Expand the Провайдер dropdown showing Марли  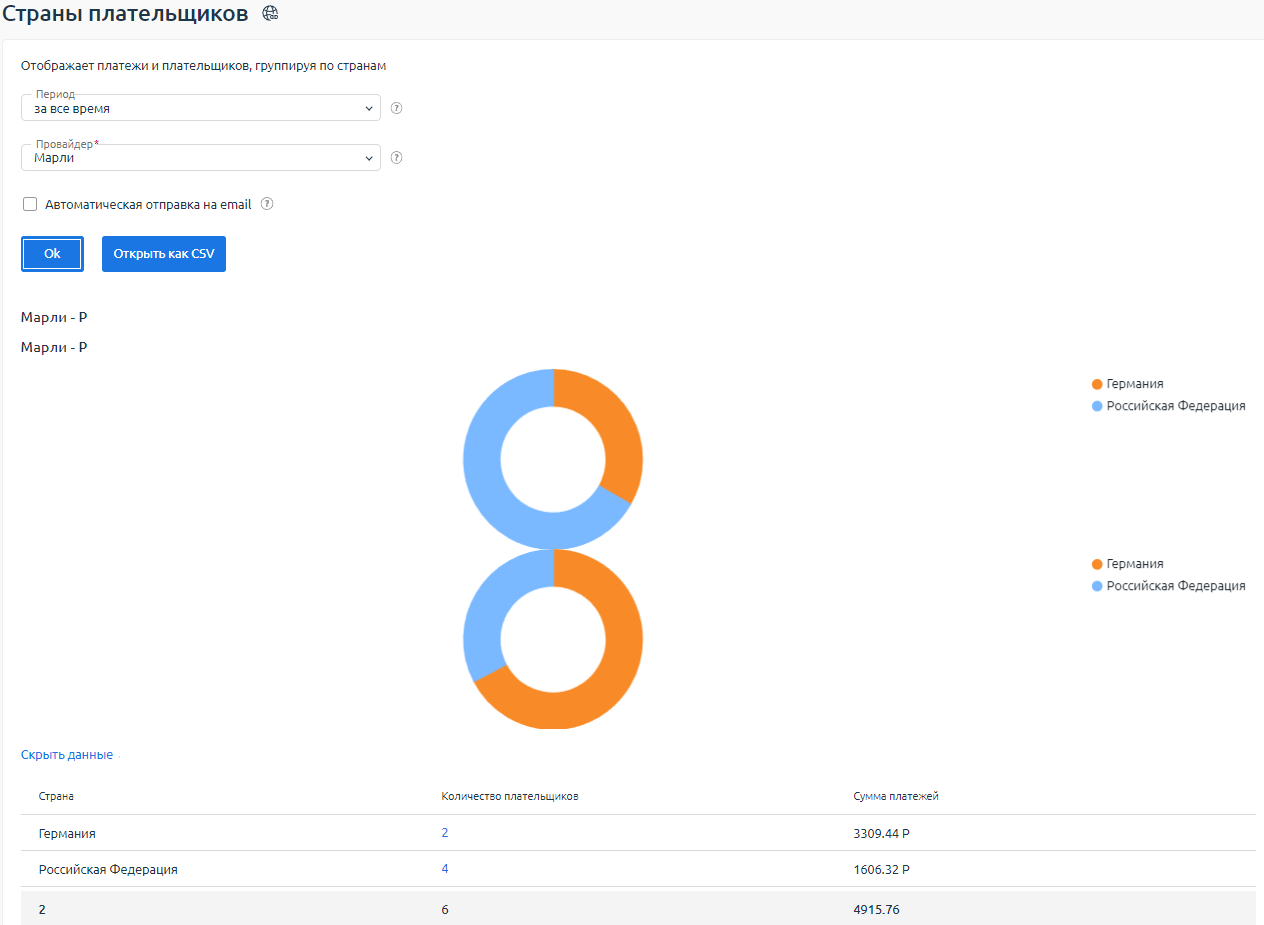click(x=200, y=158)
